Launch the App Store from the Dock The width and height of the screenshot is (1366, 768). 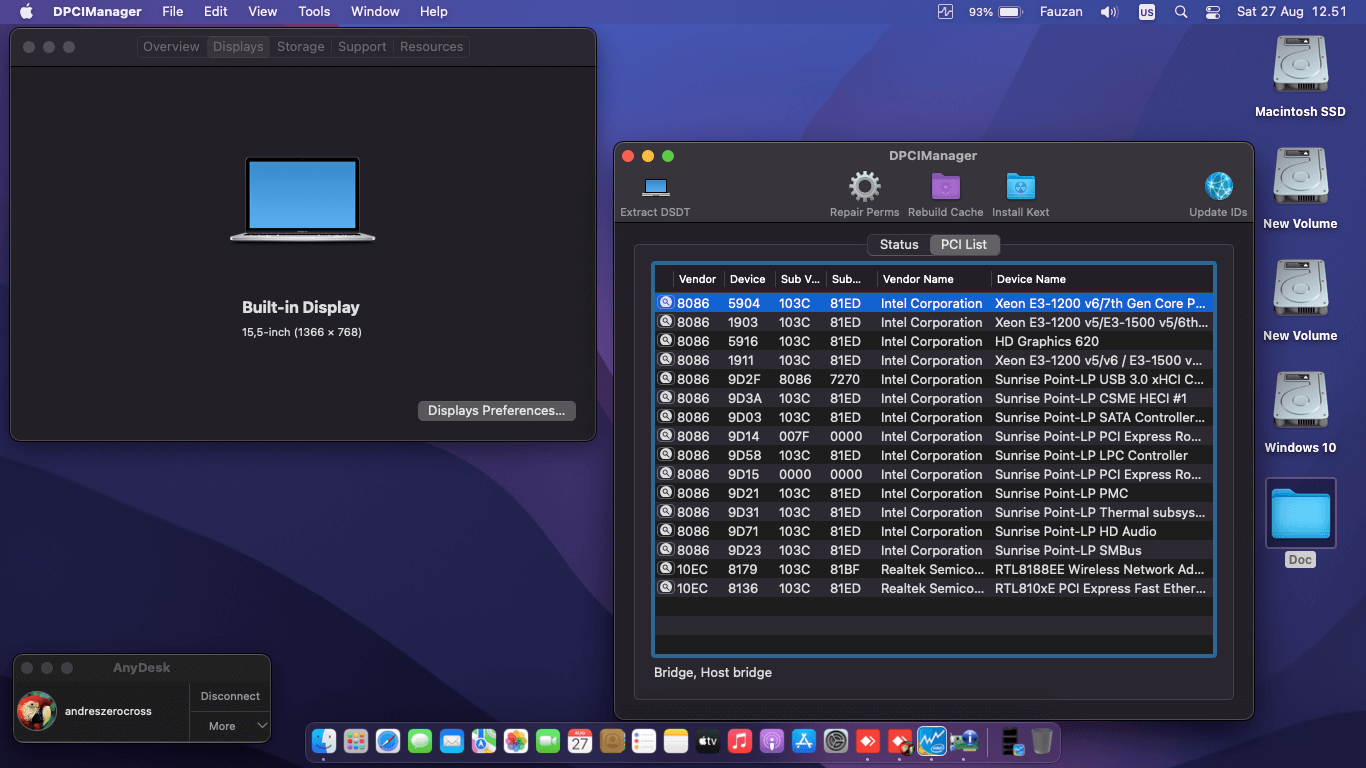(x=803, y=741)
